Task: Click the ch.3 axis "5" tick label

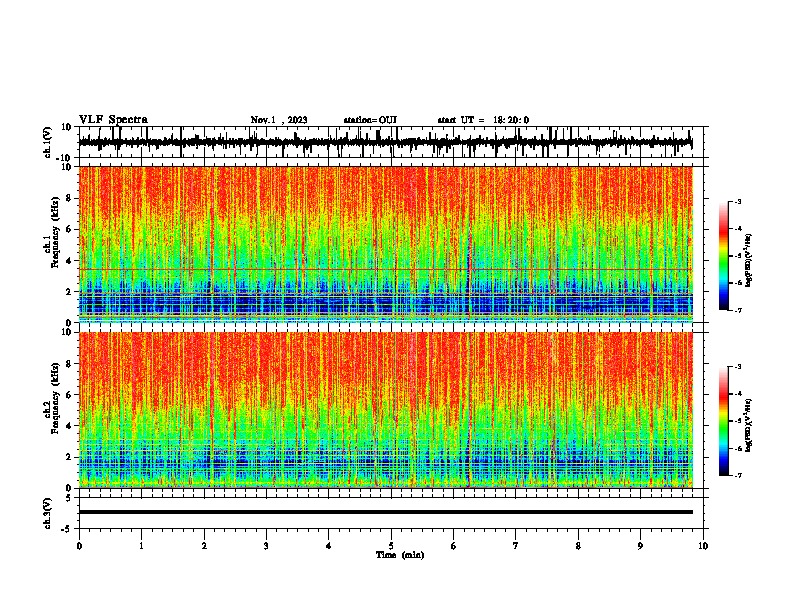Action: coord(69,498)
